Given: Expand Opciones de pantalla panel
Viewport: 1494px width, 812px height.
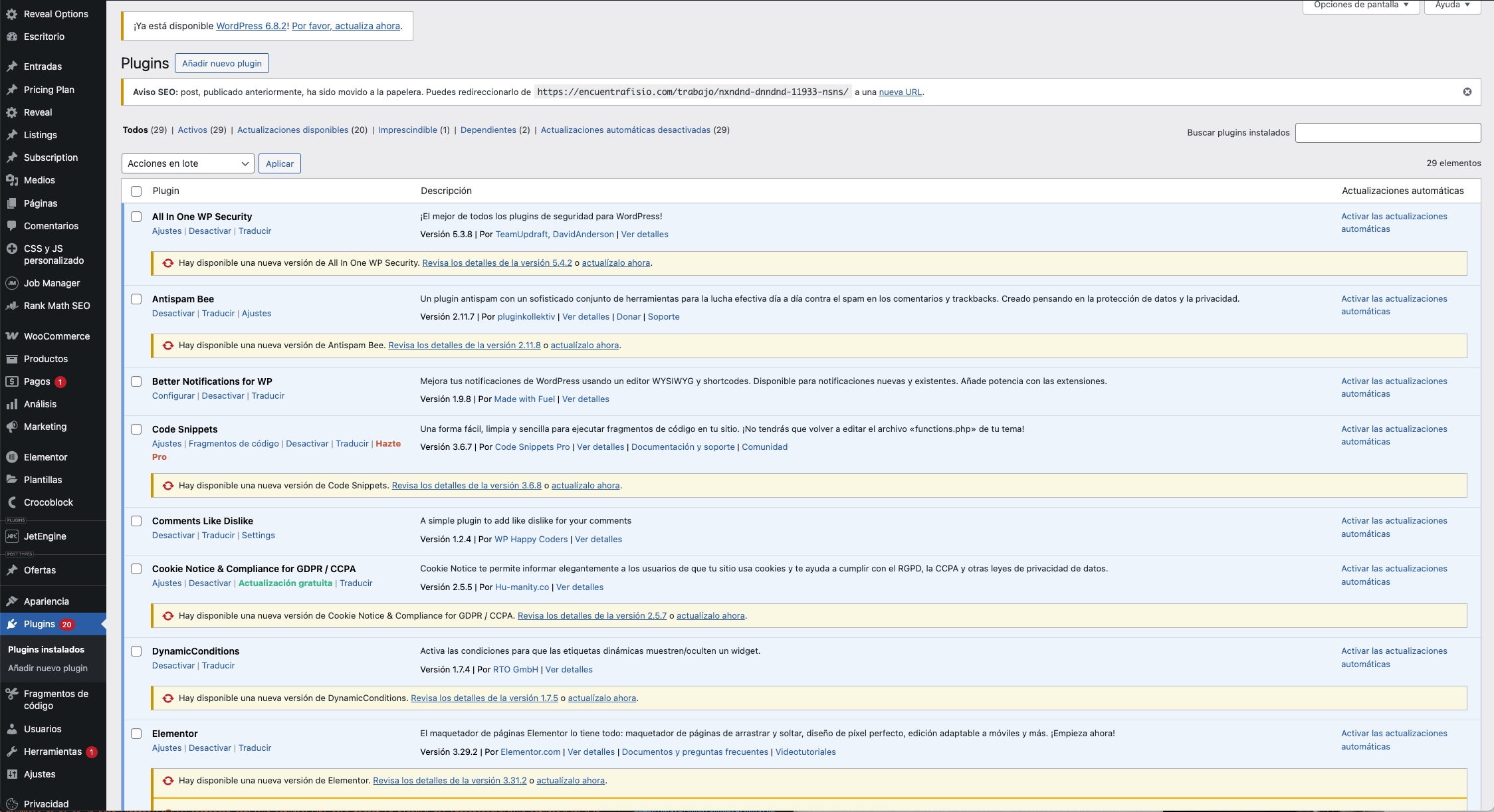Looking at the screenshot, I should pos(1361,5).
